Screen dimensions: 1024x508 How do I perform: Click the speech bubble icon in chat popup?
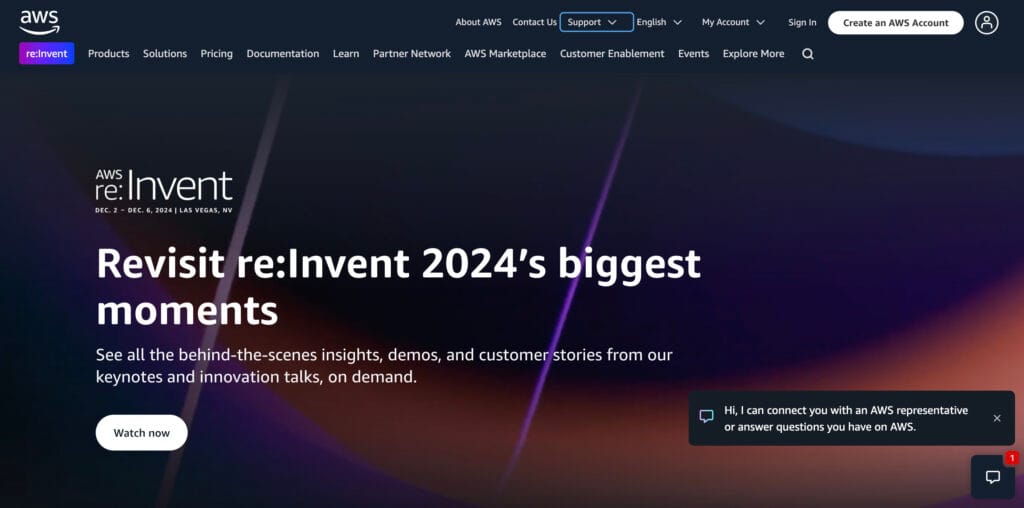coord(707,417)
